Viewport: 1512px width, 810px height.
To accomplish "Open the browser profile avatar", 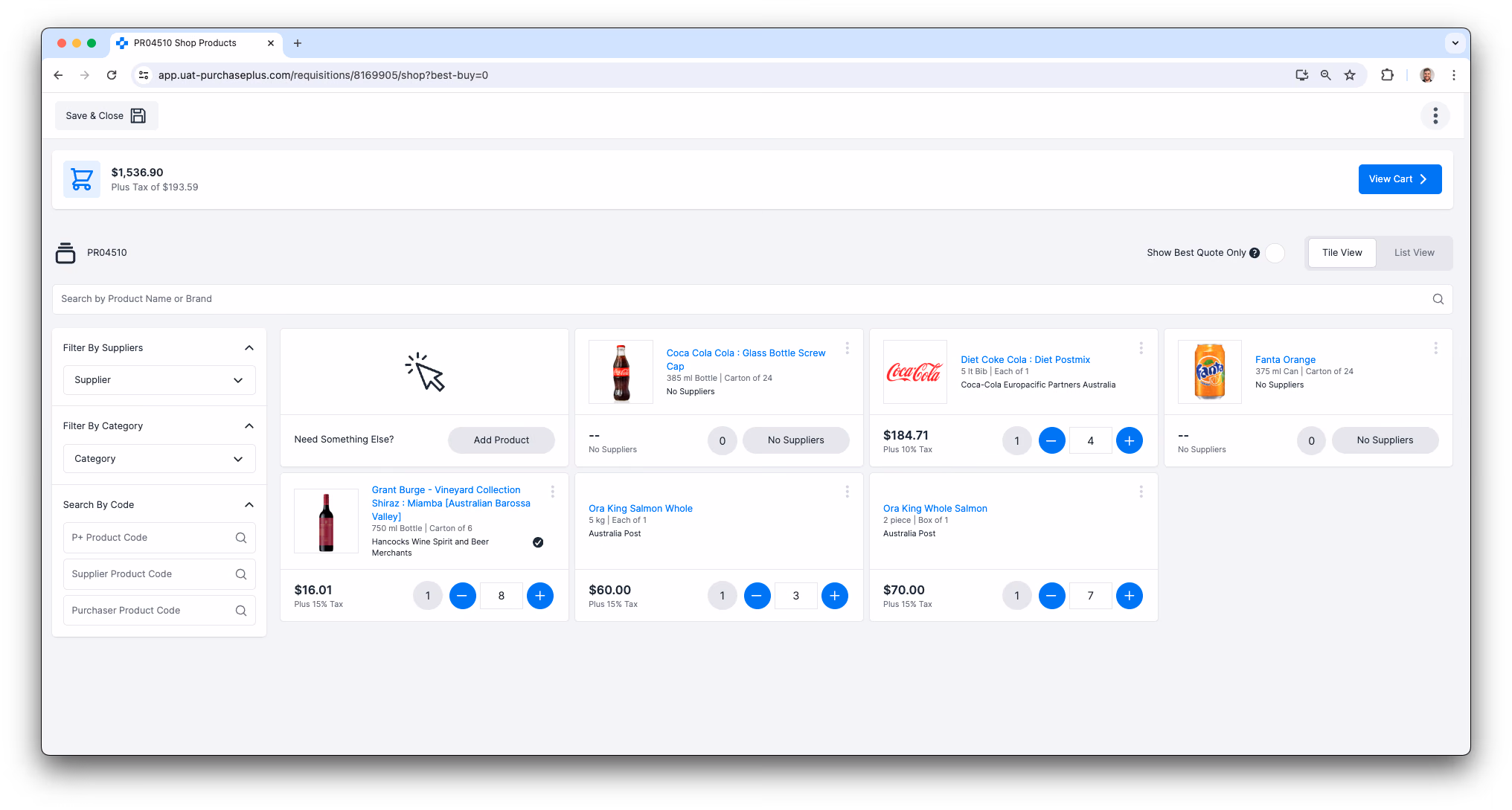I will click(1426, 75).
